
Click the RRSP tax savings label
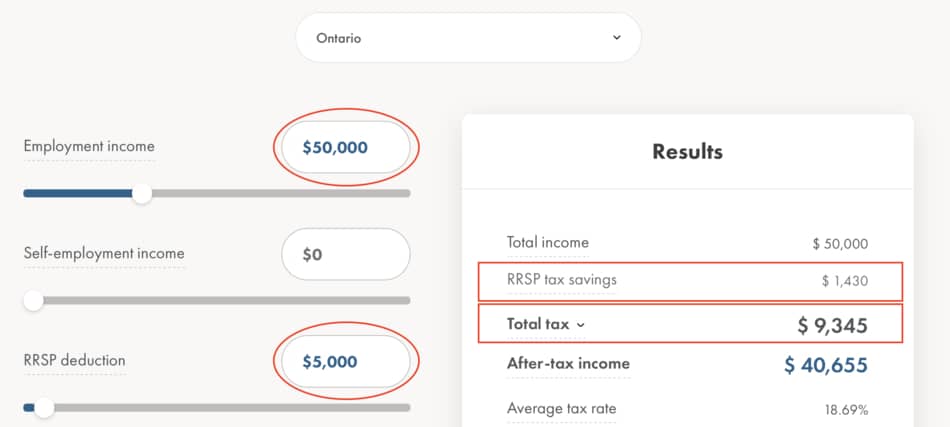[x=562, y=280]
